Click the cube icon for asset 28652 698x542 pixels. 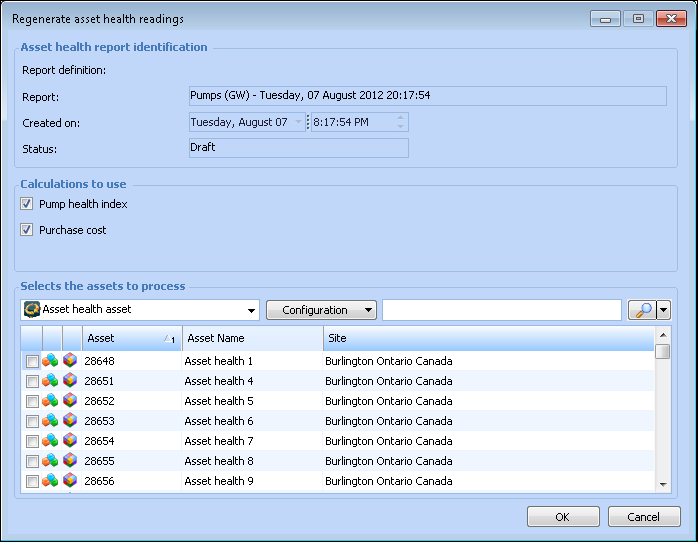[70, 401]
